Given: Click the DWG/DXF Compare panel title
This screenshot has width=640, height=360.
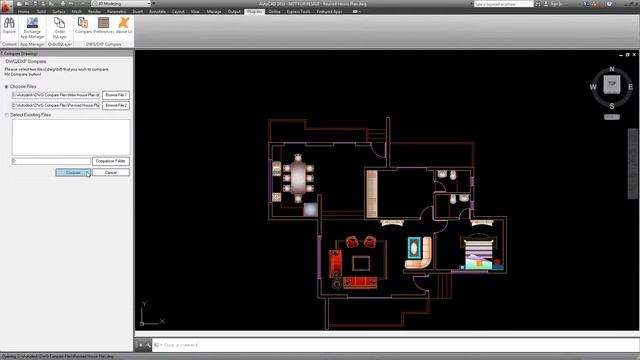Looking at the screenshot, I should pos(103,44).
